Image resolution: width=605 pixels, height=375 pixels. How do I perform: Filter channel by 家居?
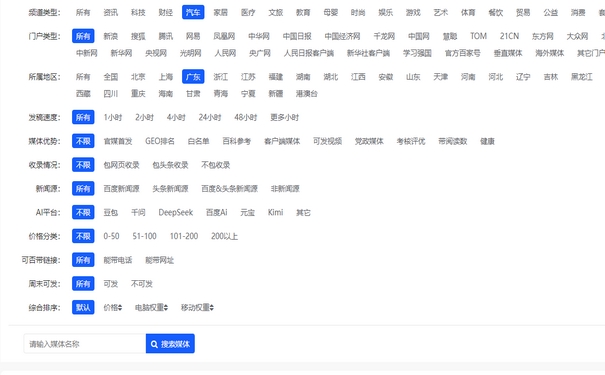pyautogui.click(x=221, y=12)
